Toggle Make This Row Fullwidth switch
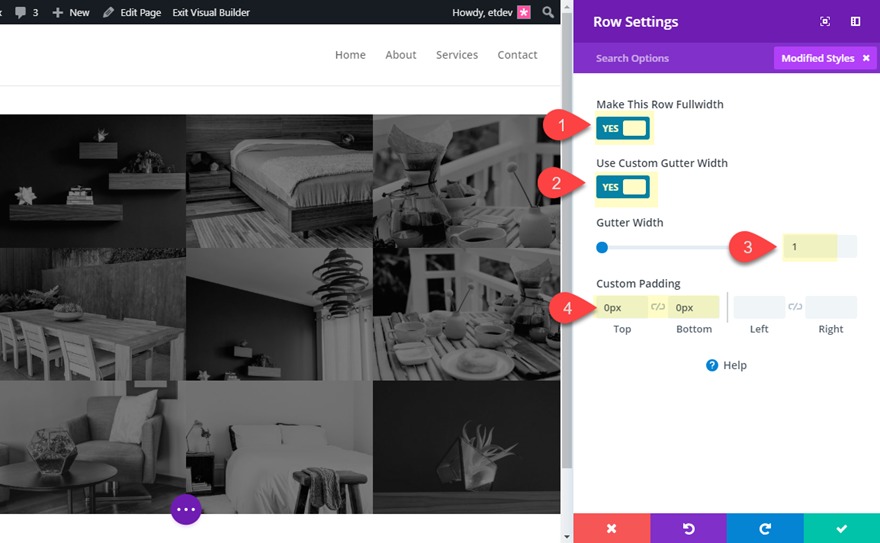The height and width of the screenshot is (543, 880). [x=622, y=128]
